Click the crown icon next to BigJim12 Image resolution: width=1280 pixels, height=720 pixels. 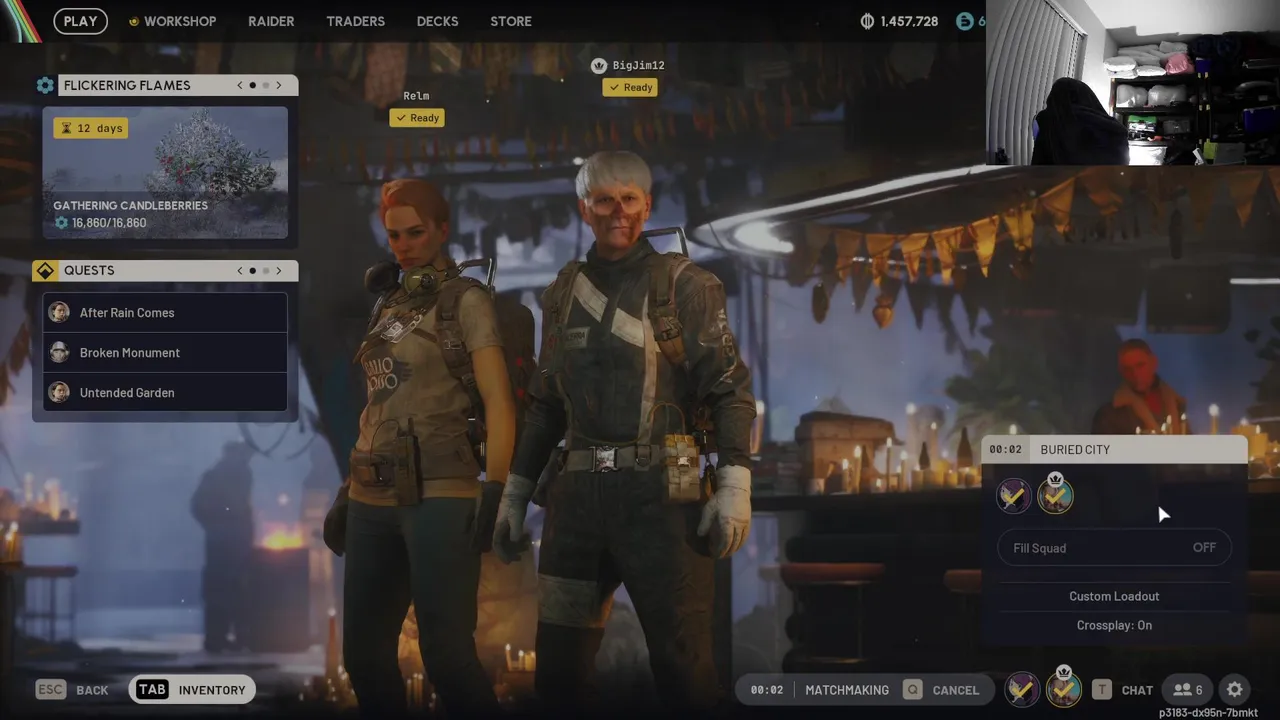point(599,65)
